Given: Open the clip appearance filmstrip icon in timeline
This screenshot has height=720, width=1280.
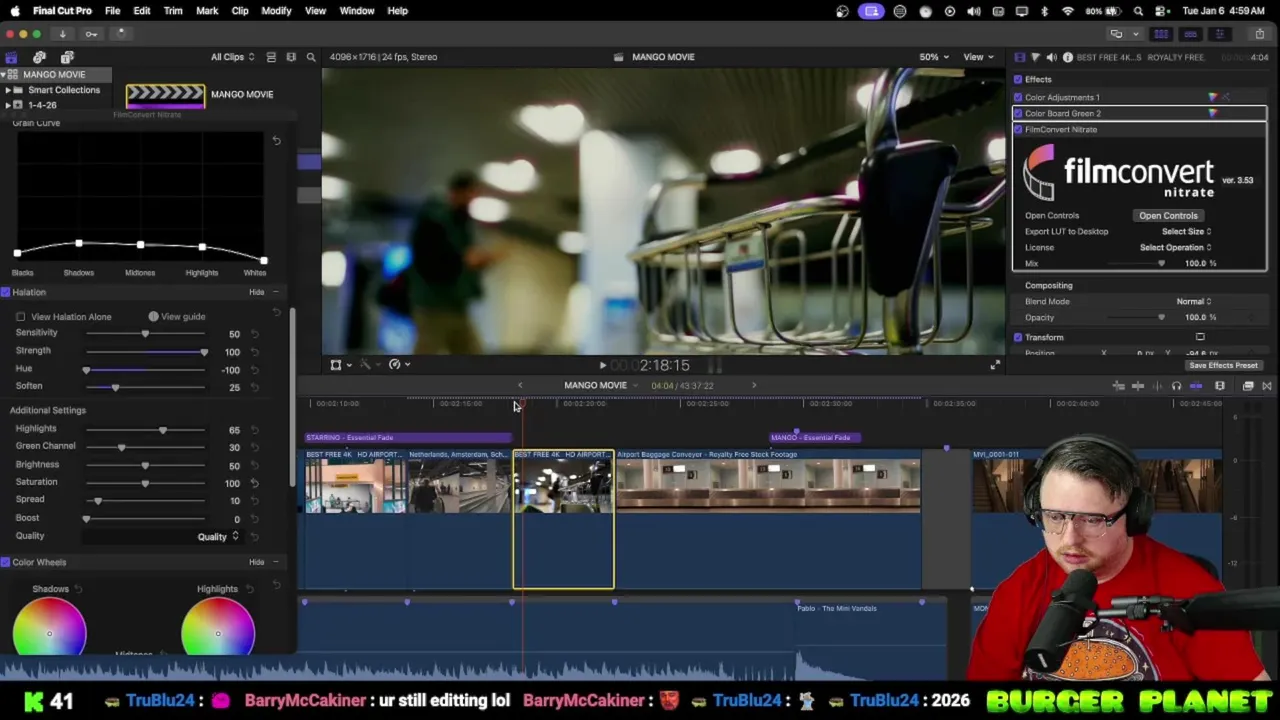Looking at the screenshot, I should point(1220,386).
